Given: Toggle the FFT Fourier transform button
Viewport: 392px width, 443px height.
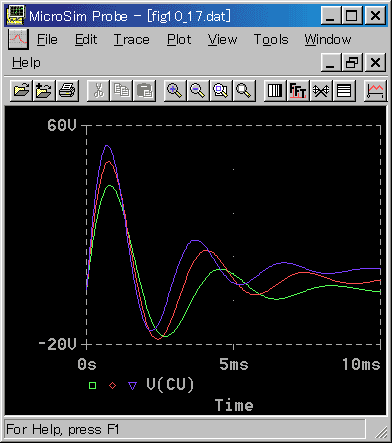Looking at the screenshot, I should (x=298, y=90).
